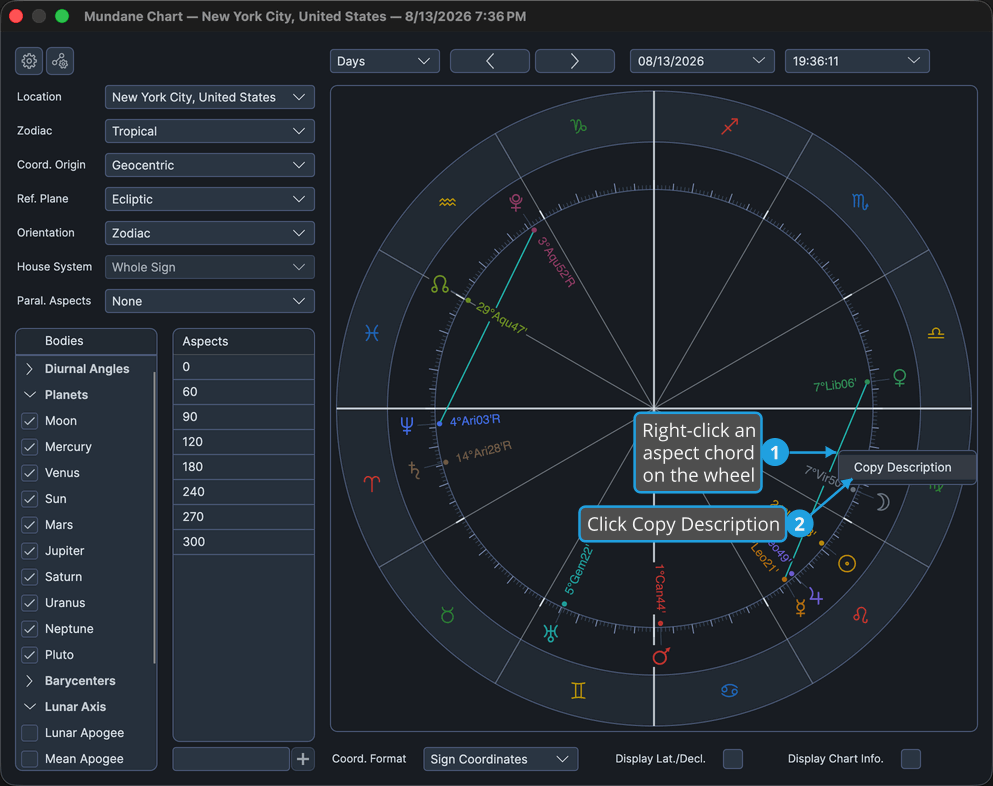The height and width of the screenshot is (786, 993).
Task: Collapse the Planets group
Action: coord(29,395)
